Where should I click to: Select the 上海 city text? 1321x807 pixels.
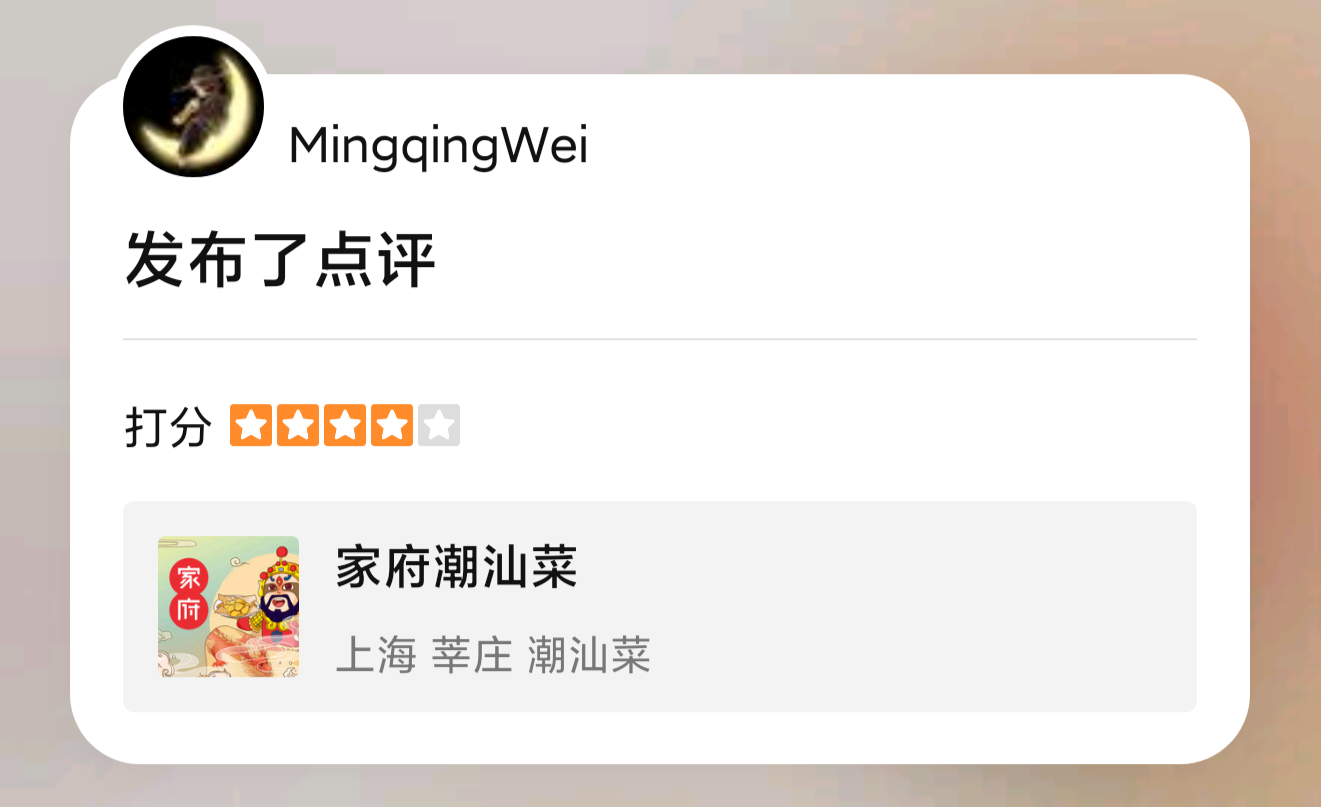pyautogui.click(x=375, y=655)
